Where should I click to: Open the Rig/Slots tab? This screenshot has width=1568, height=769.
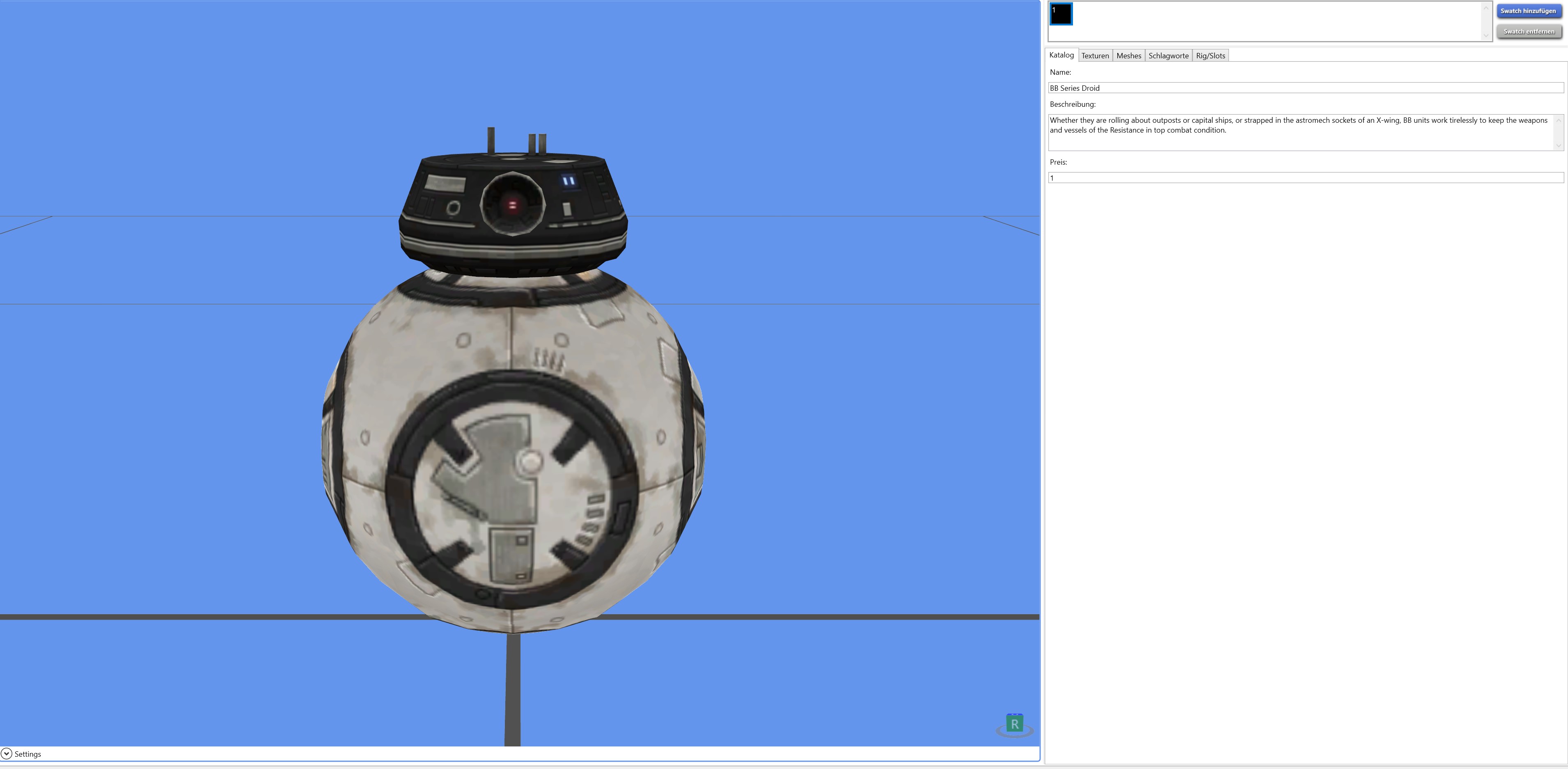tap(1210, 55)
